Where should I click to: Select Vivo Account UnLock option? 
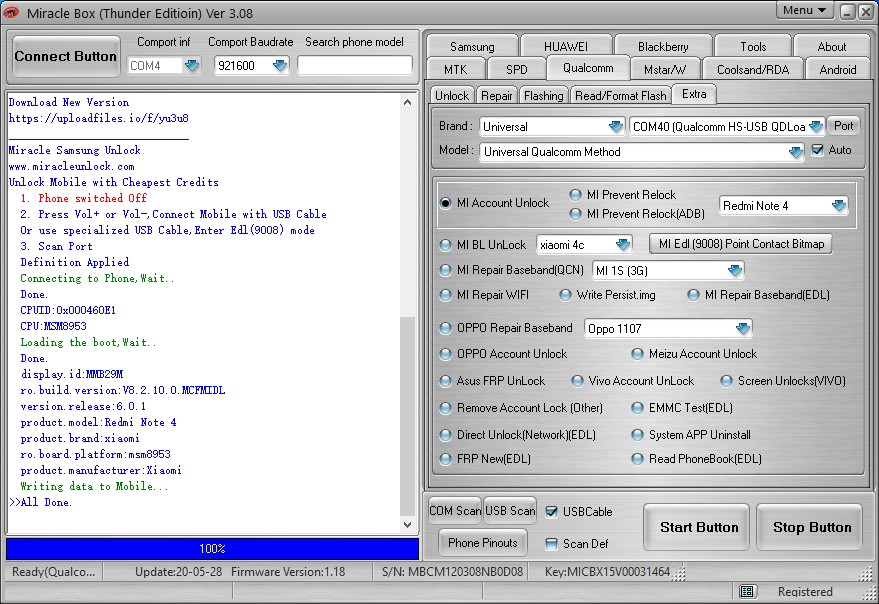[x=577, y=381]
